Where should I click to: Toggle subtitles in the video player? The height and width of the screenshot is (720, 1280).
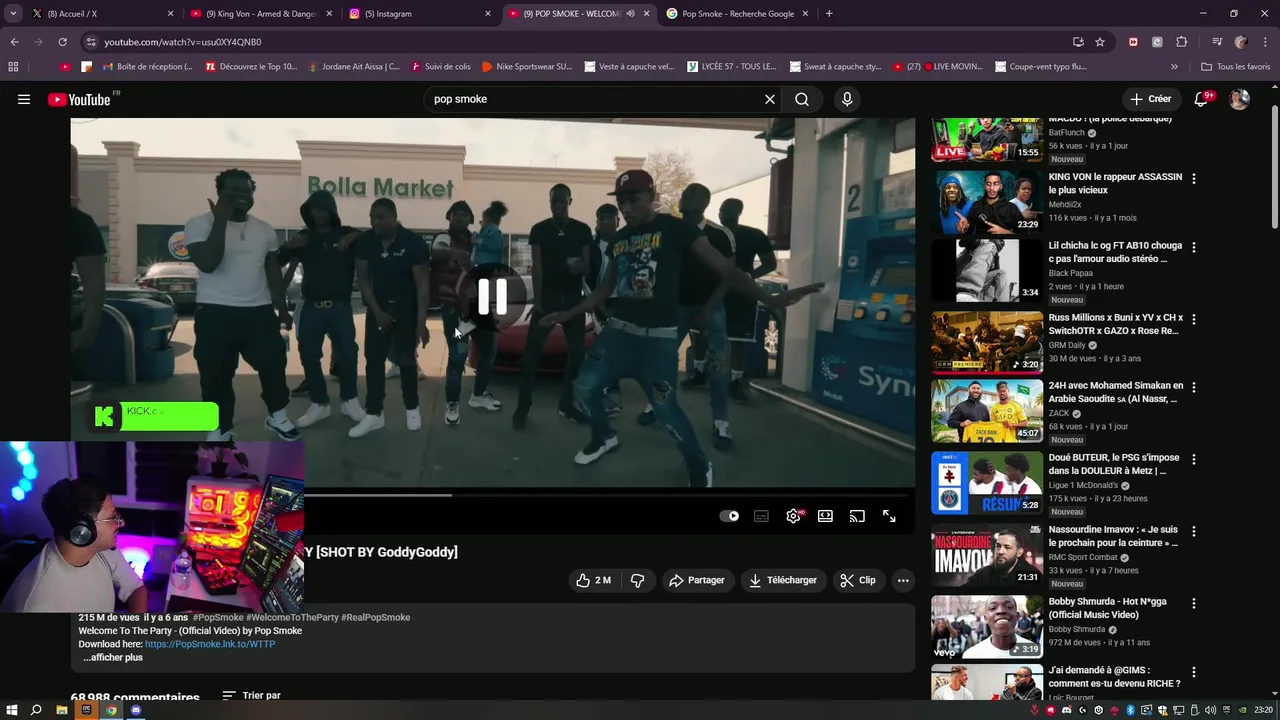click(761, 516)
